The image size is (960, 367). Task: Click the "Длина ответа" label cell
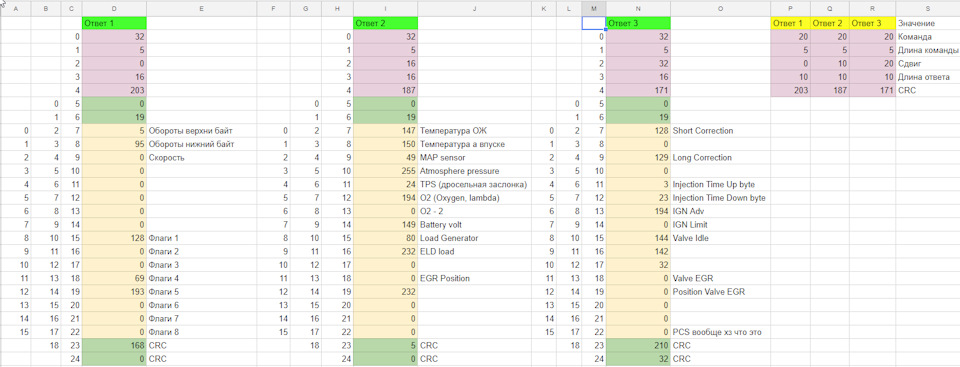927,77
